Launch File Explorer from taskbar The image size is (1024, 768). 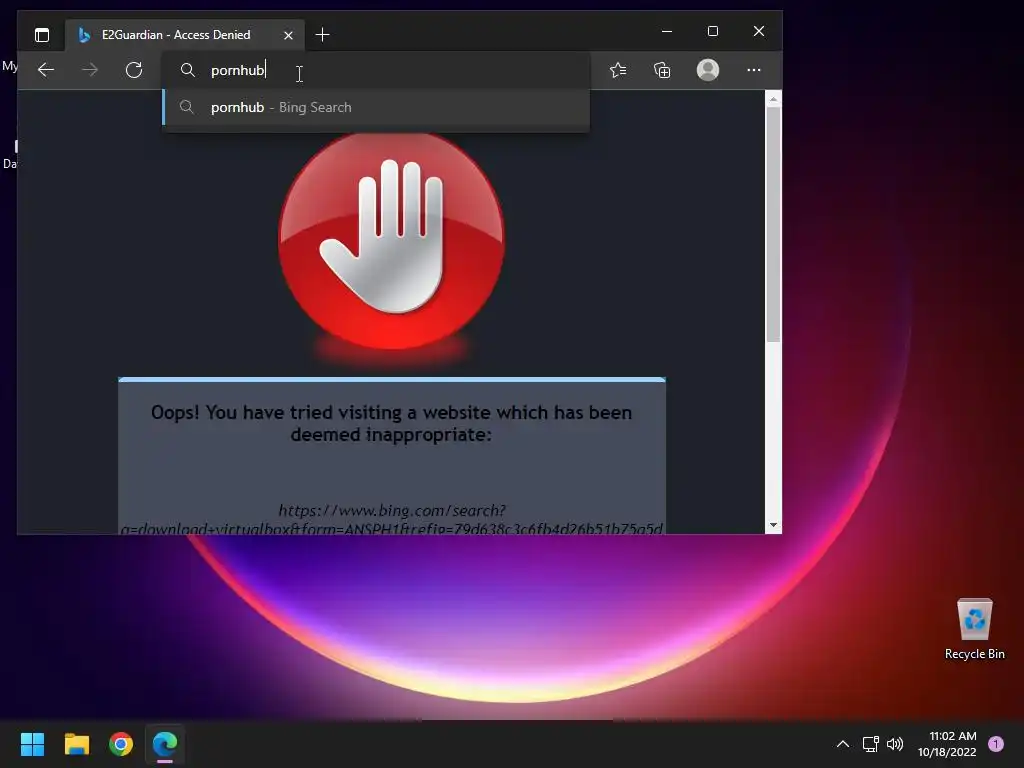[76, 744]
